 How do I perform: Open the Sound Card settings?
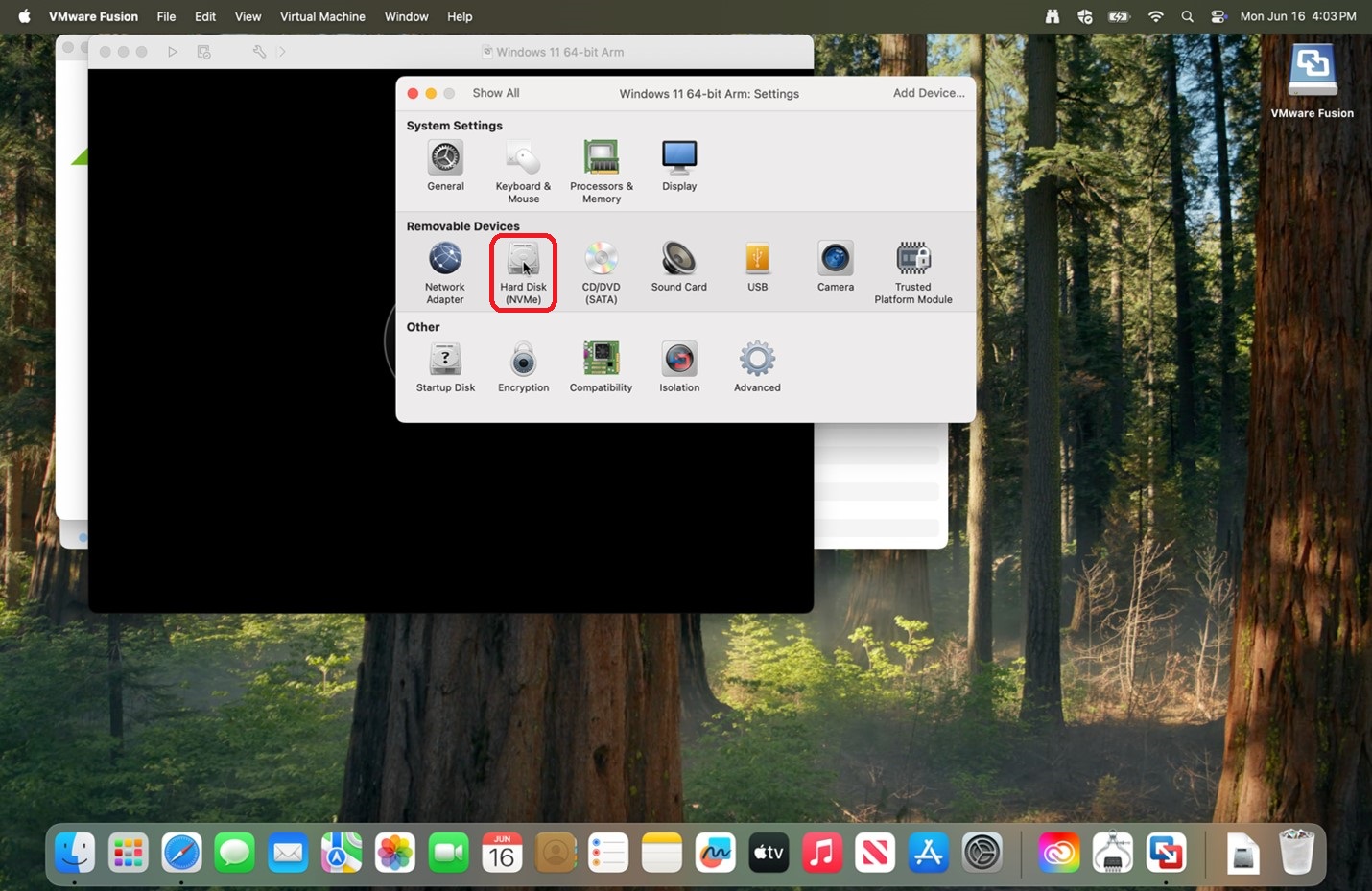tap(679, 267)
